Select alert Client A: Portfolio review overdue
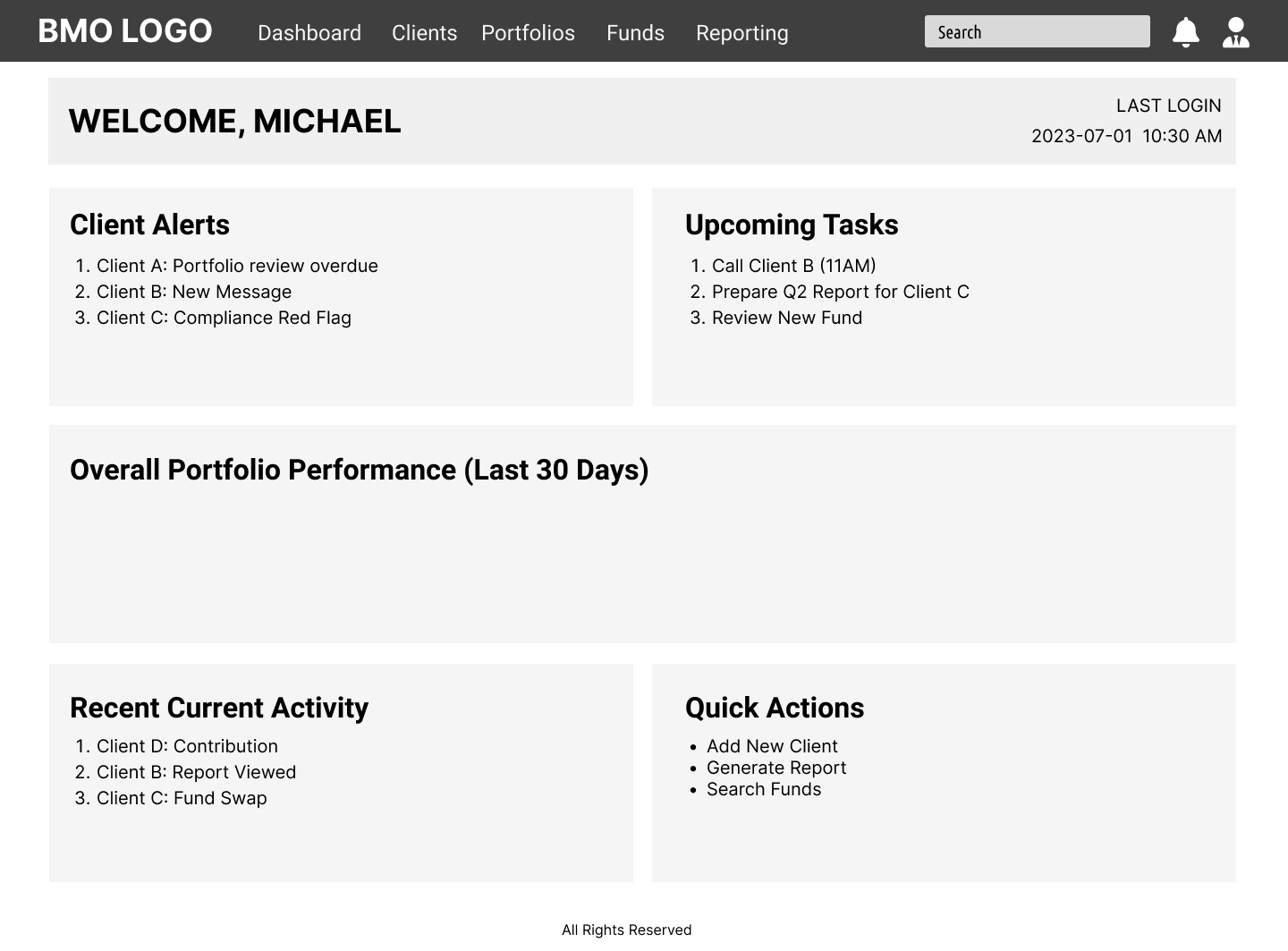The image size is (1288, 951). point(237,266)
